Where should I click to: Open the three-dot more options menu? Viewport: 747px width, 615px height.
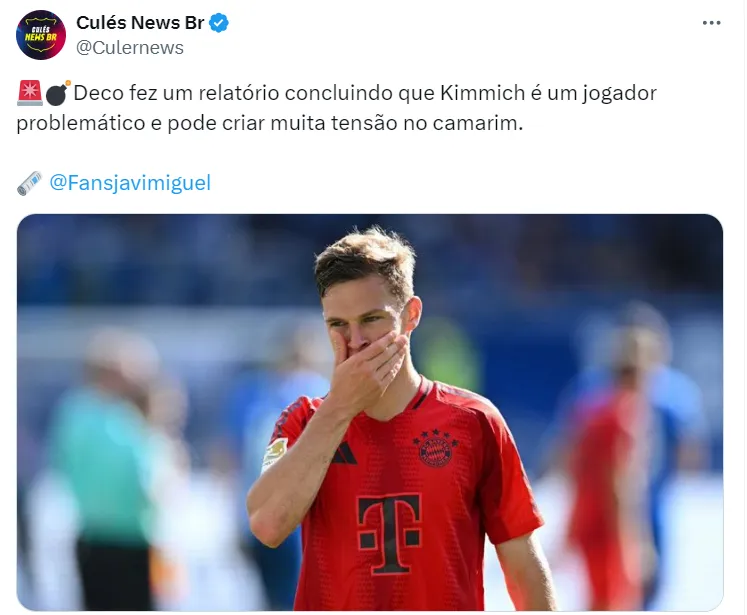711,22
